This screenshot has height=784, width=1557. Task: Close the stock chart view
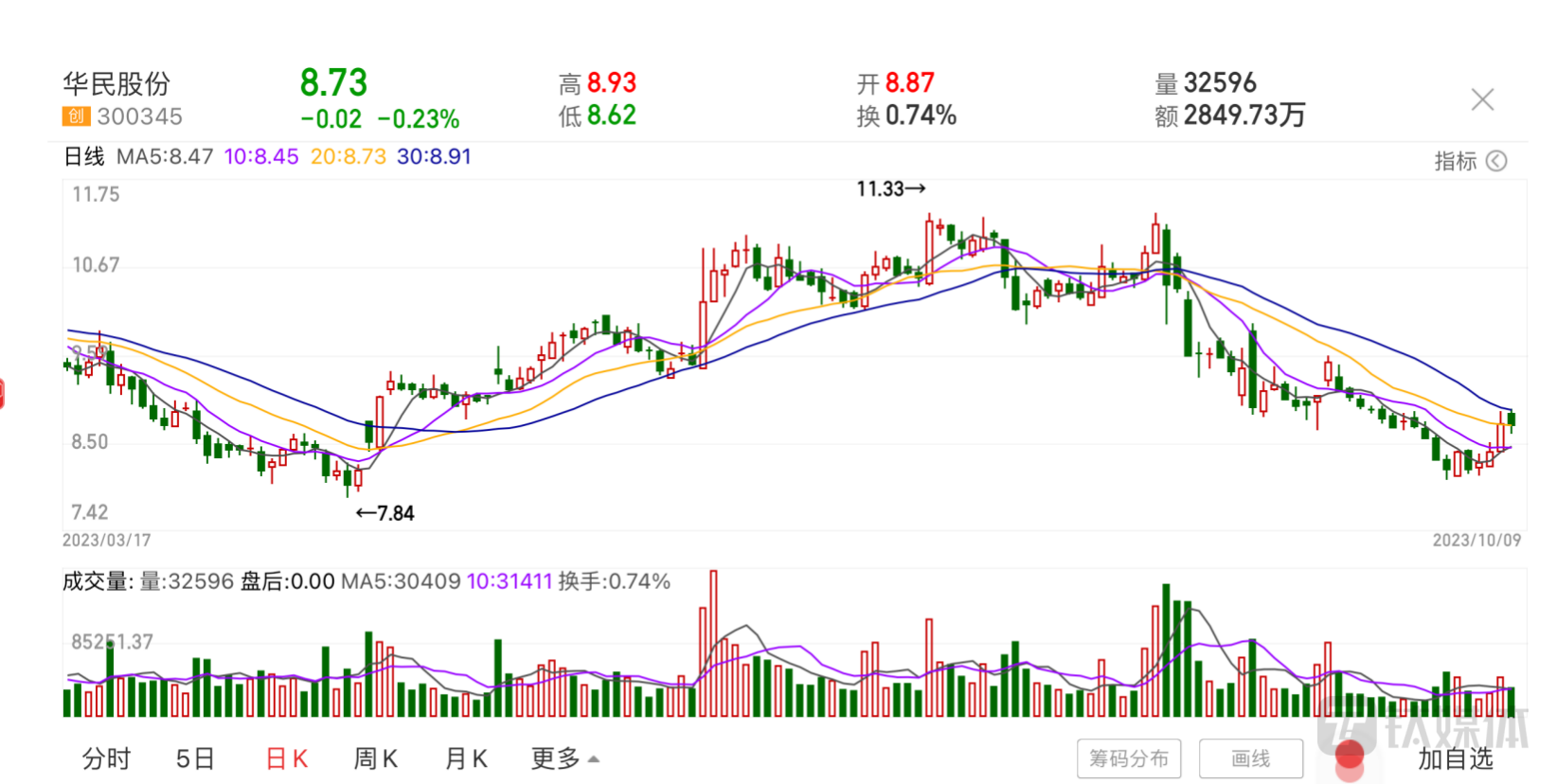(1482, 99)
